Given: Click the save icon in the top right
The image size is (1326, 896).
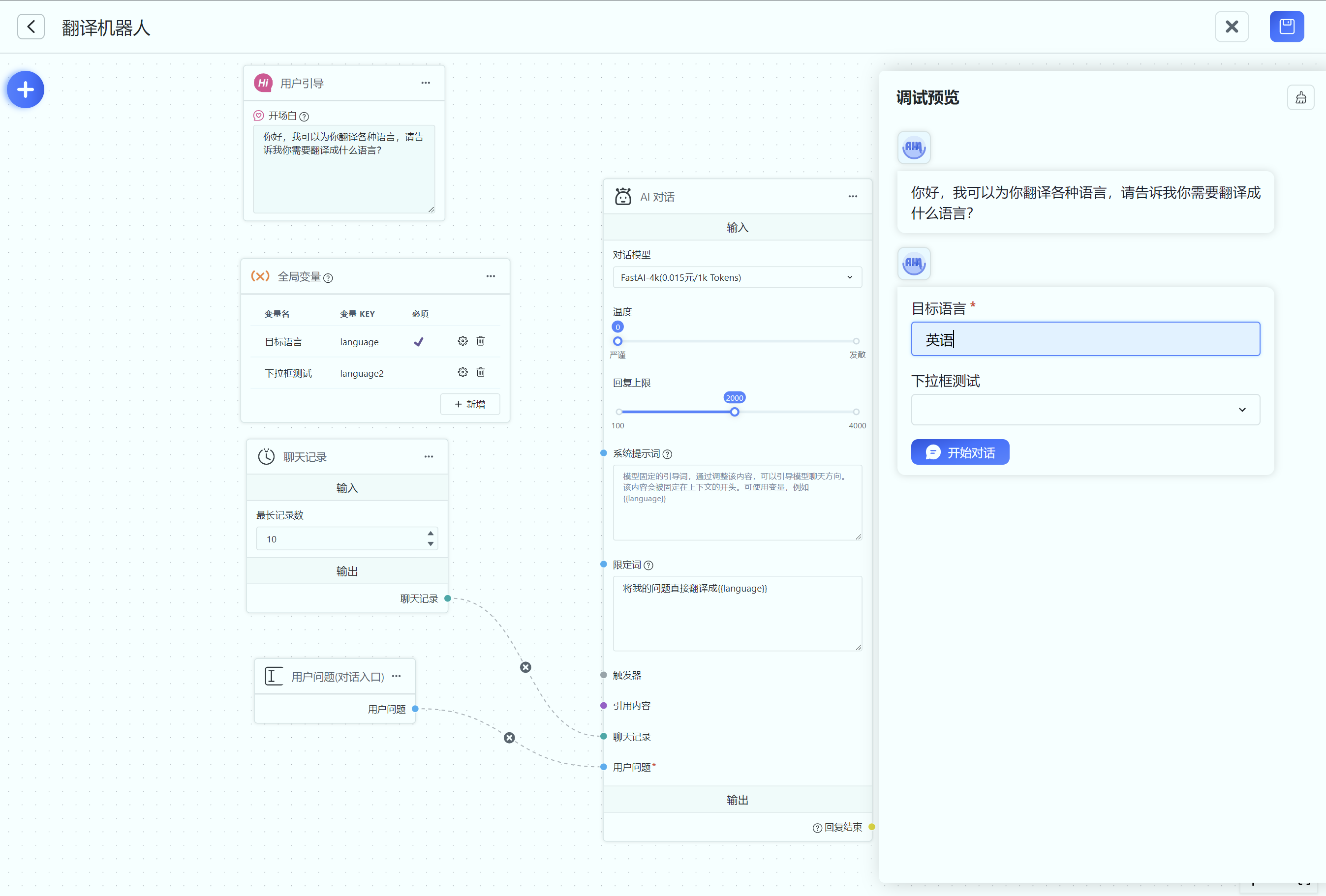Looking at the screenshot, I should click(1286, 27).
